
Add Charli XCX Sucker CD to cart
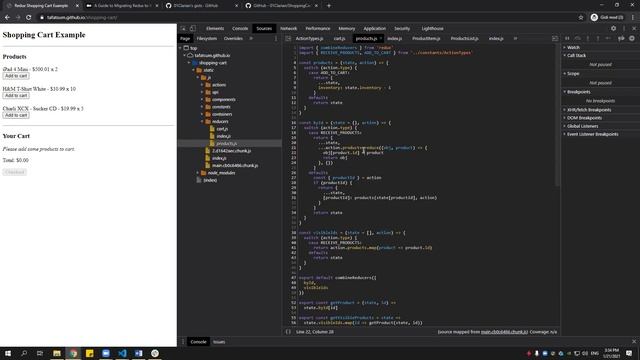coord(16,115)
